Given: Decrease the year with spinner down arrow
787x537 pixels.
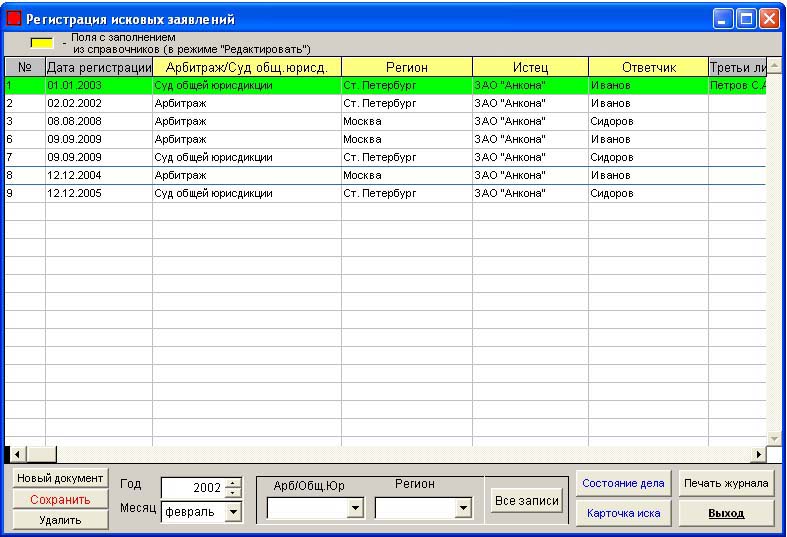Looking at the screenshot, I should [232, 493].
